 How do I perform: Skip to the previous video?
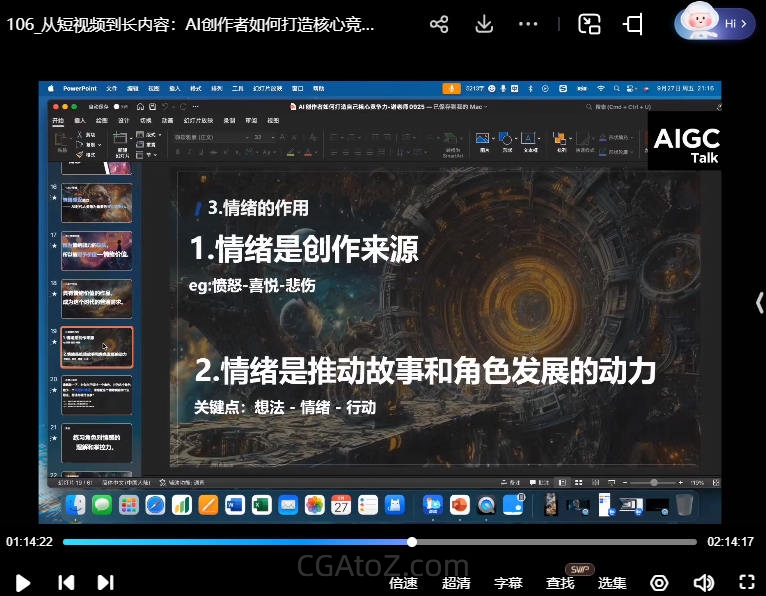coord(66,582)
